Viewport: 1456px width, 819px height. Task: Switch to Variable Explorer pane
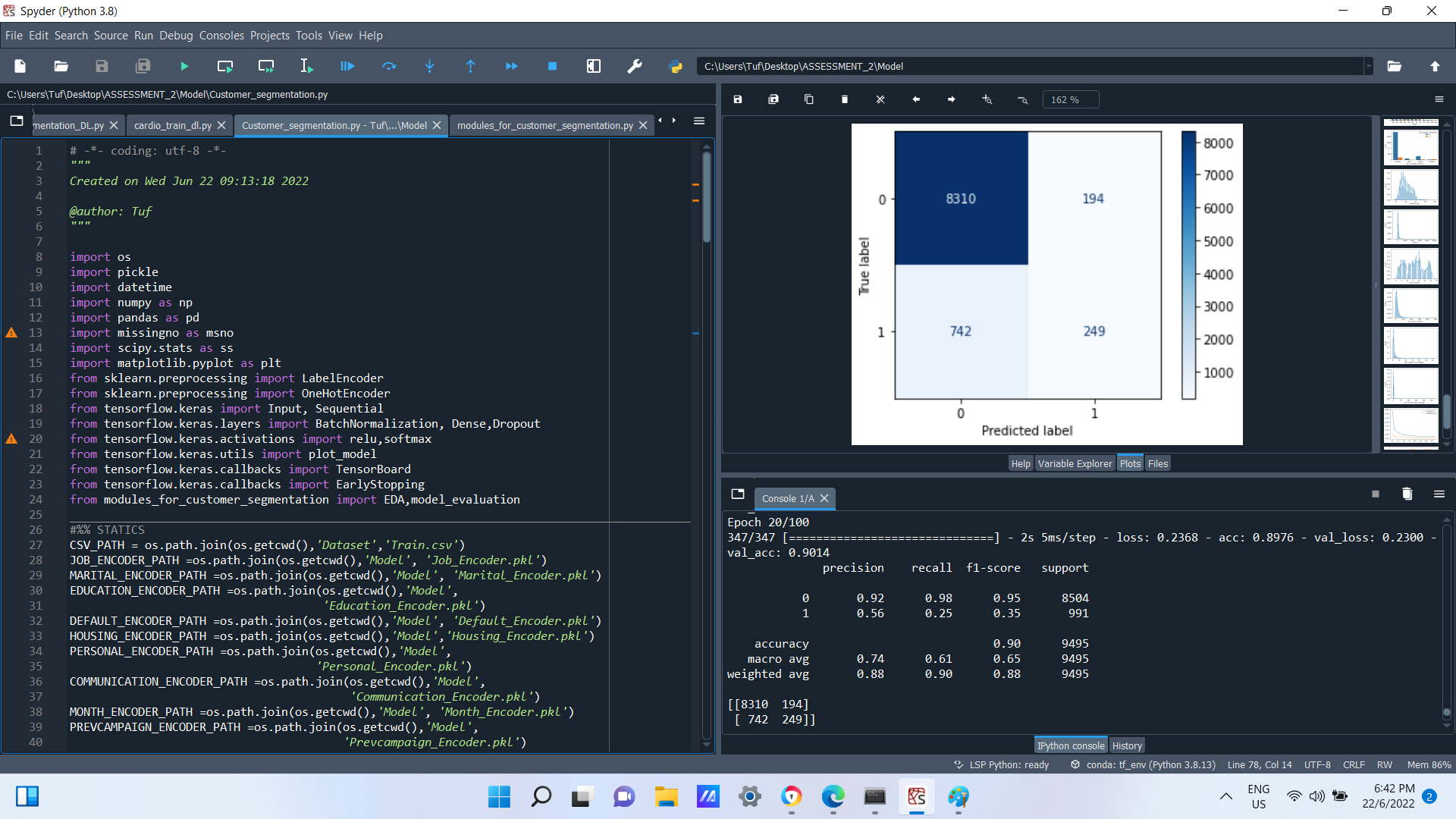tap(1075, 464)
